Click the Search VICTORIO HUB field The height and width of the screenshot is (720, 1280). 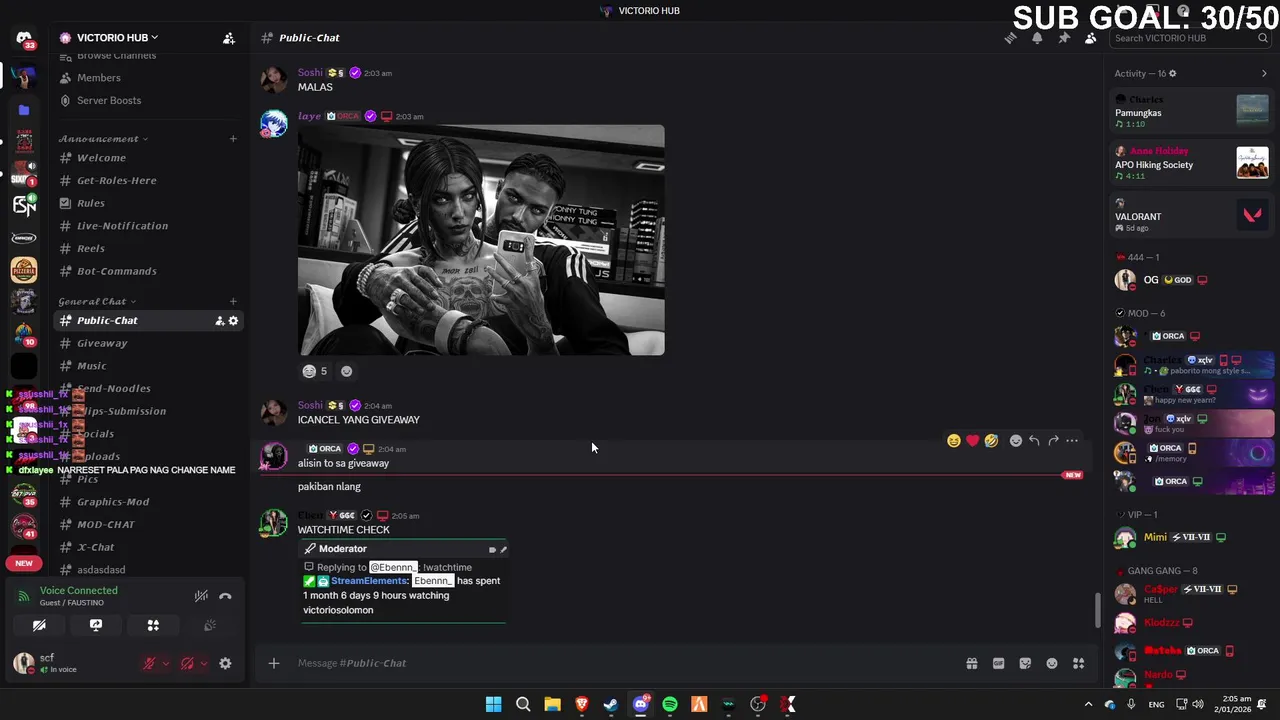click(x=1190, y=38)
